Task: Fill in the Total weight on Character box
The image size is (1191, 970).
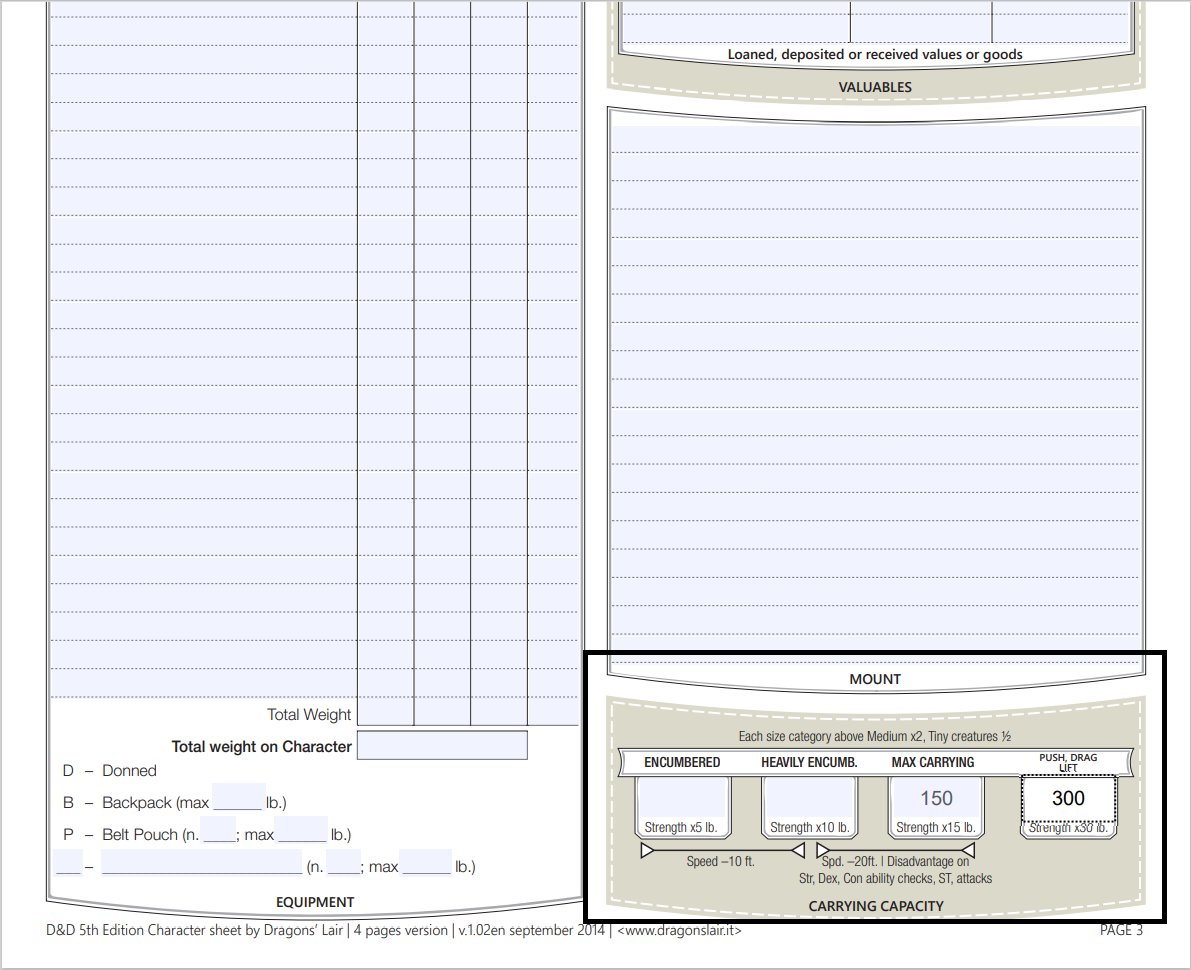Action: (442, 744)
